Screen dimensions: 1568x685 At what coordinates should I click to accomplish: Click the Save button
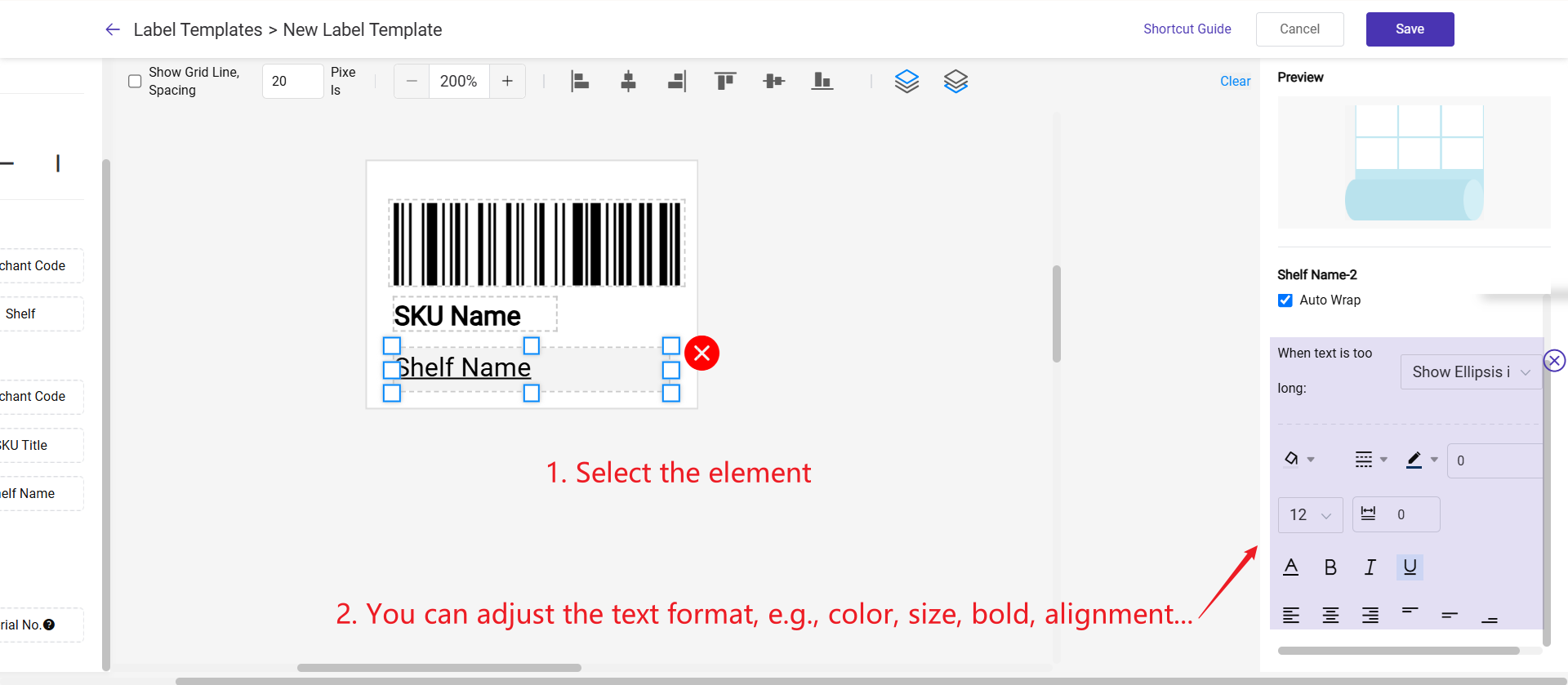click(x=1410, y=29)
